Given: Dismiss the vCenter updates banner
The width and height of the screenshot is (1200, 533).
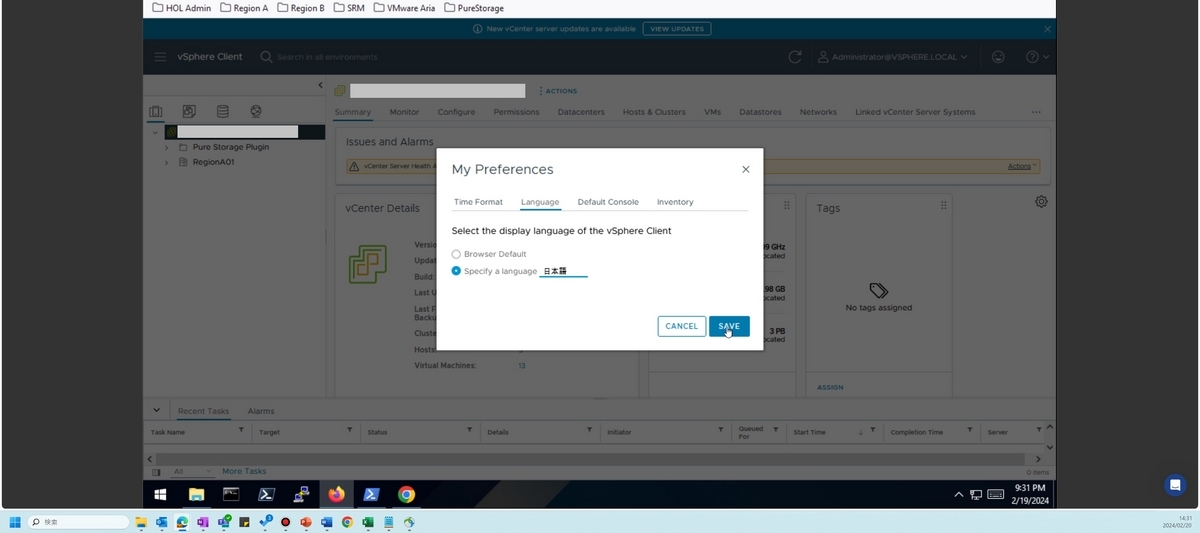Looking at the screenshot, I should 1047,29.
